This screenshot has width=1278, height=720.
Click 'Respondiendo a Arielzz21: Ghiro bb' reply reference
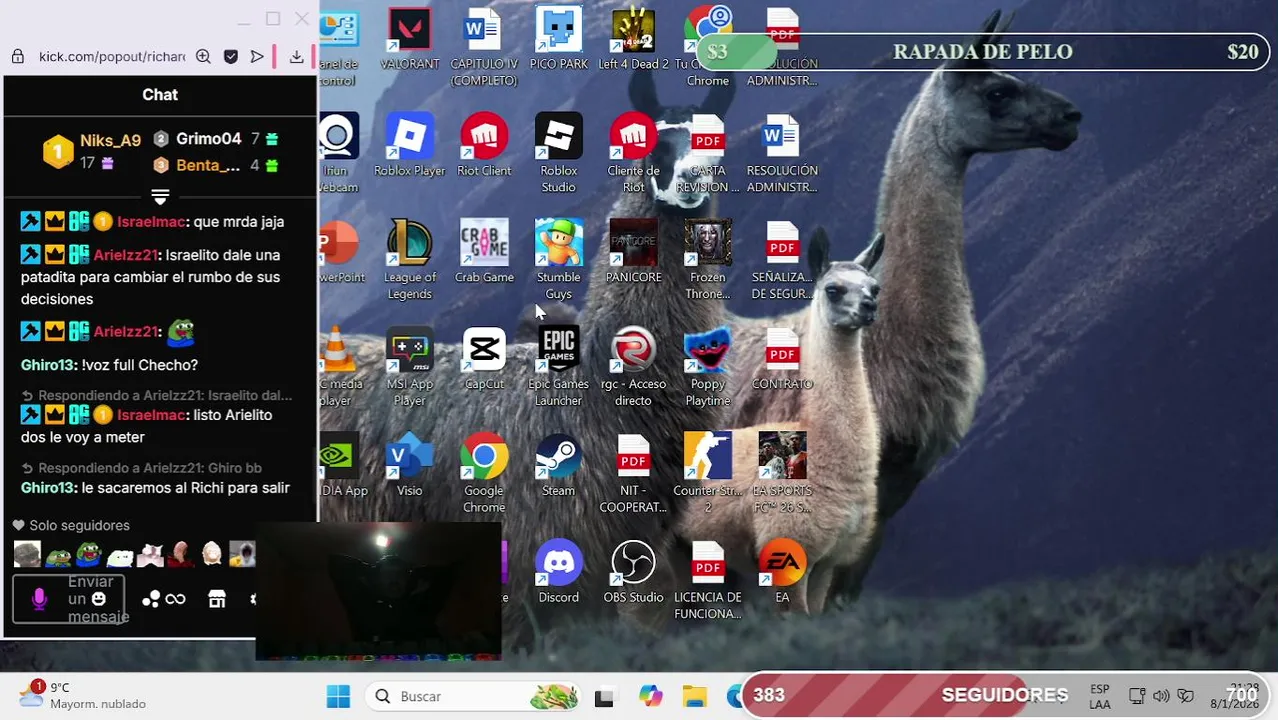point(144,468)
